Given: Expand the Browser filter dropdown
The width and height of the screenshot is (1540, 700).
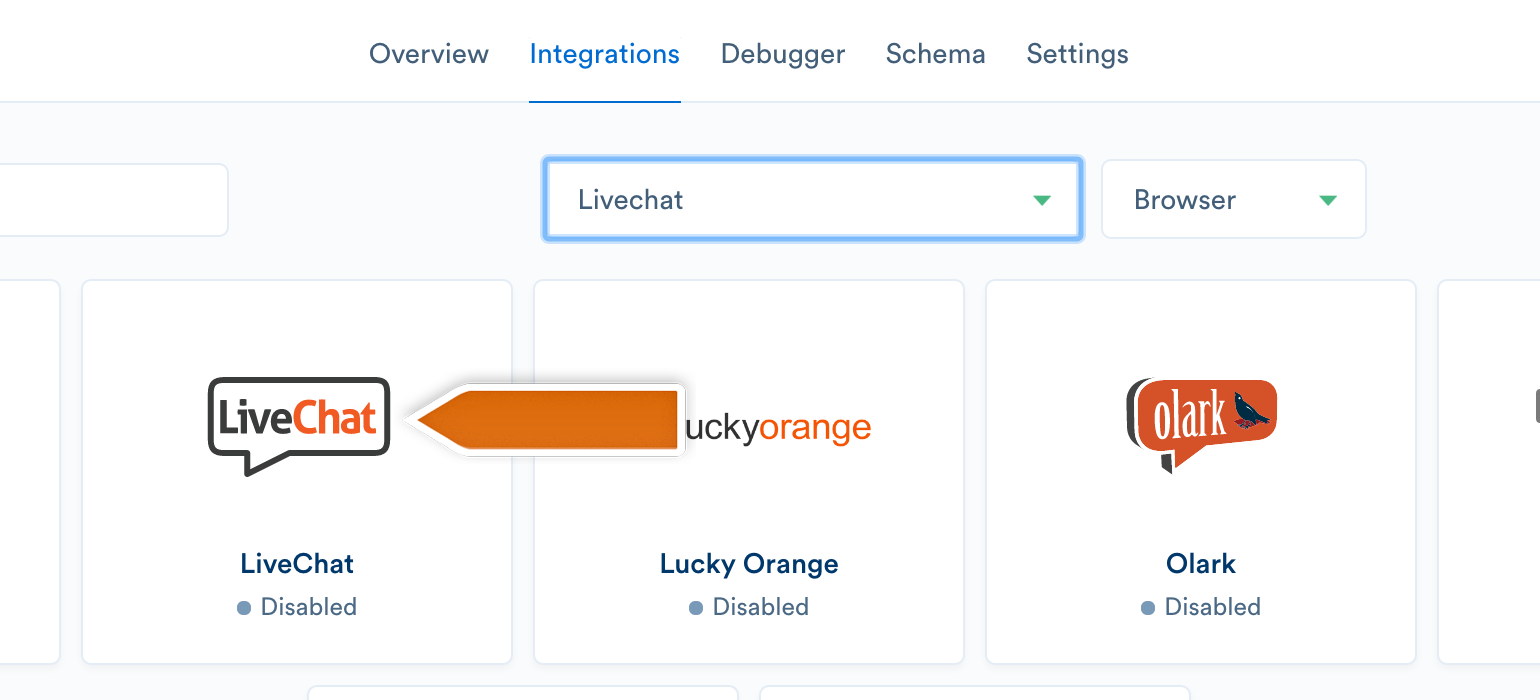Looking at the screenshot, I should (1233, 199).
